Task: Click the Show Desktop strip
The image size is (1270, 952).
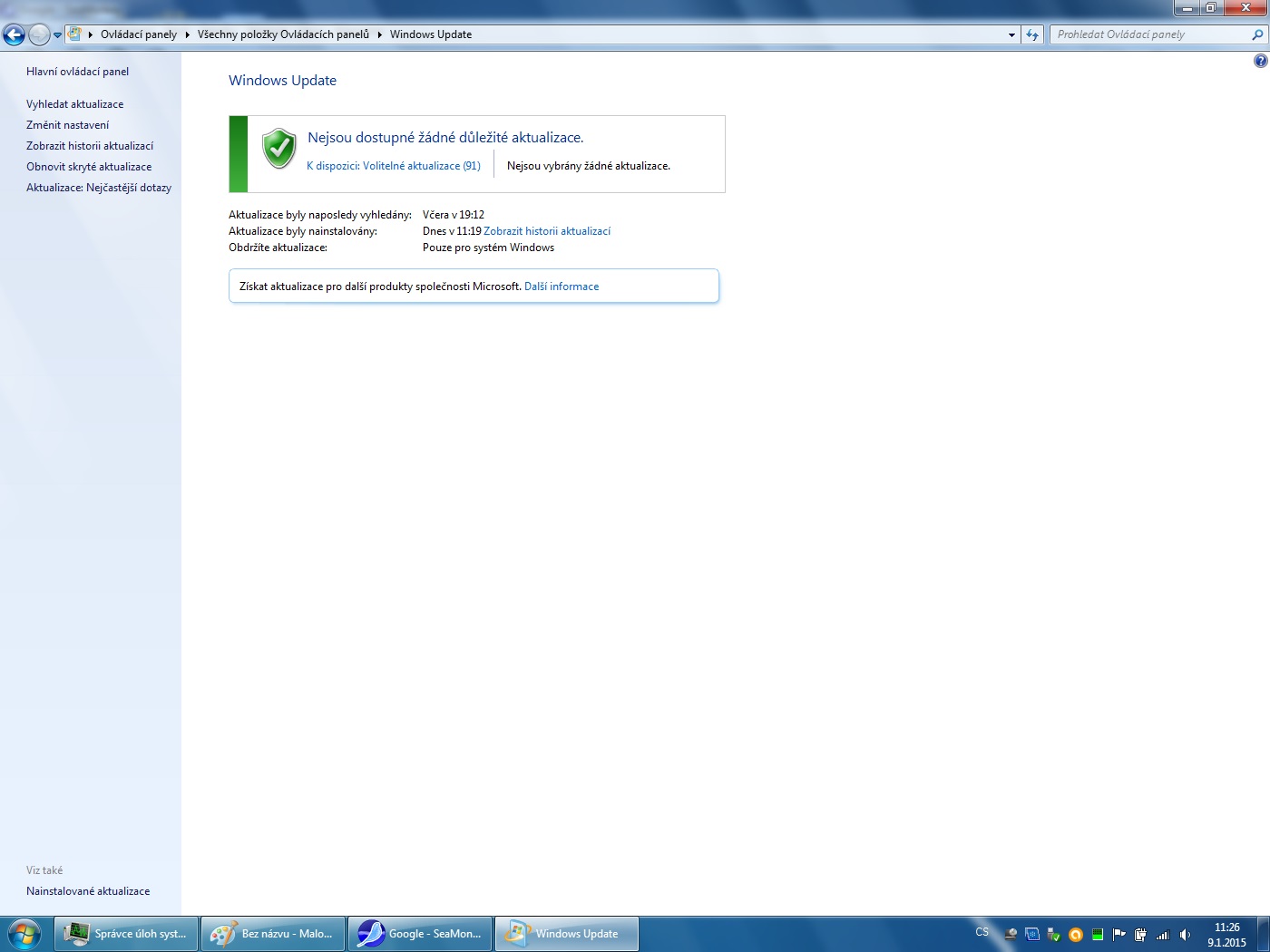Action: pyautogui.click(x=1264, y=934)
